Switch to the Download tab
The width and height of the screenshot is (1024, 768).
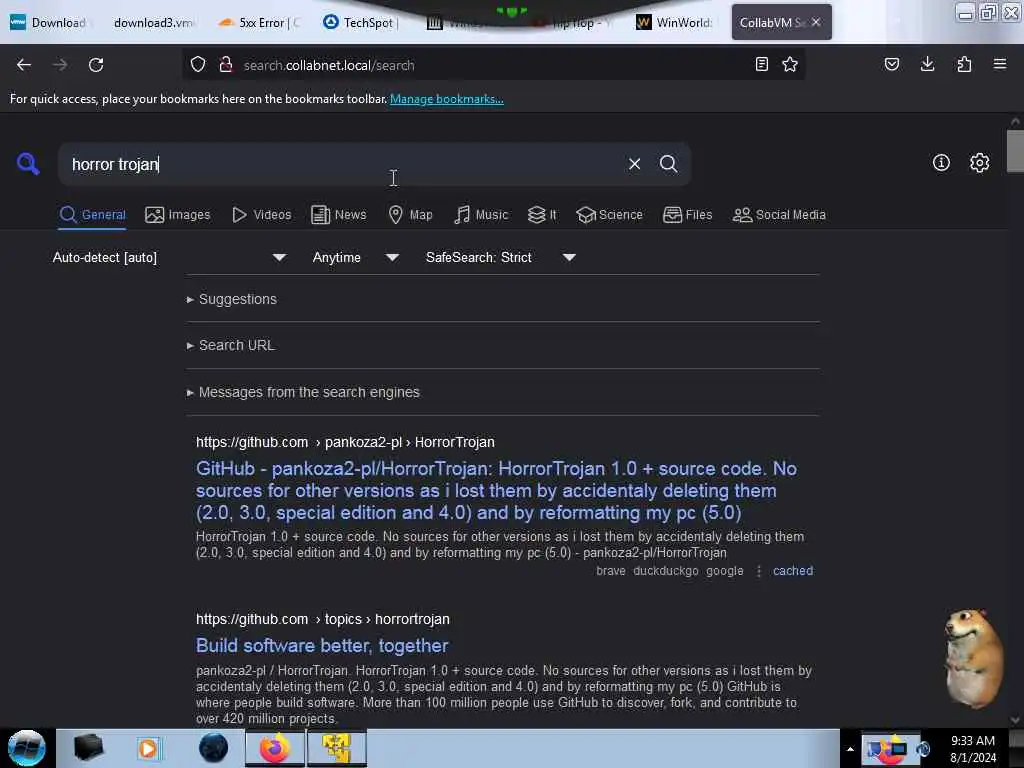point(49,22)
